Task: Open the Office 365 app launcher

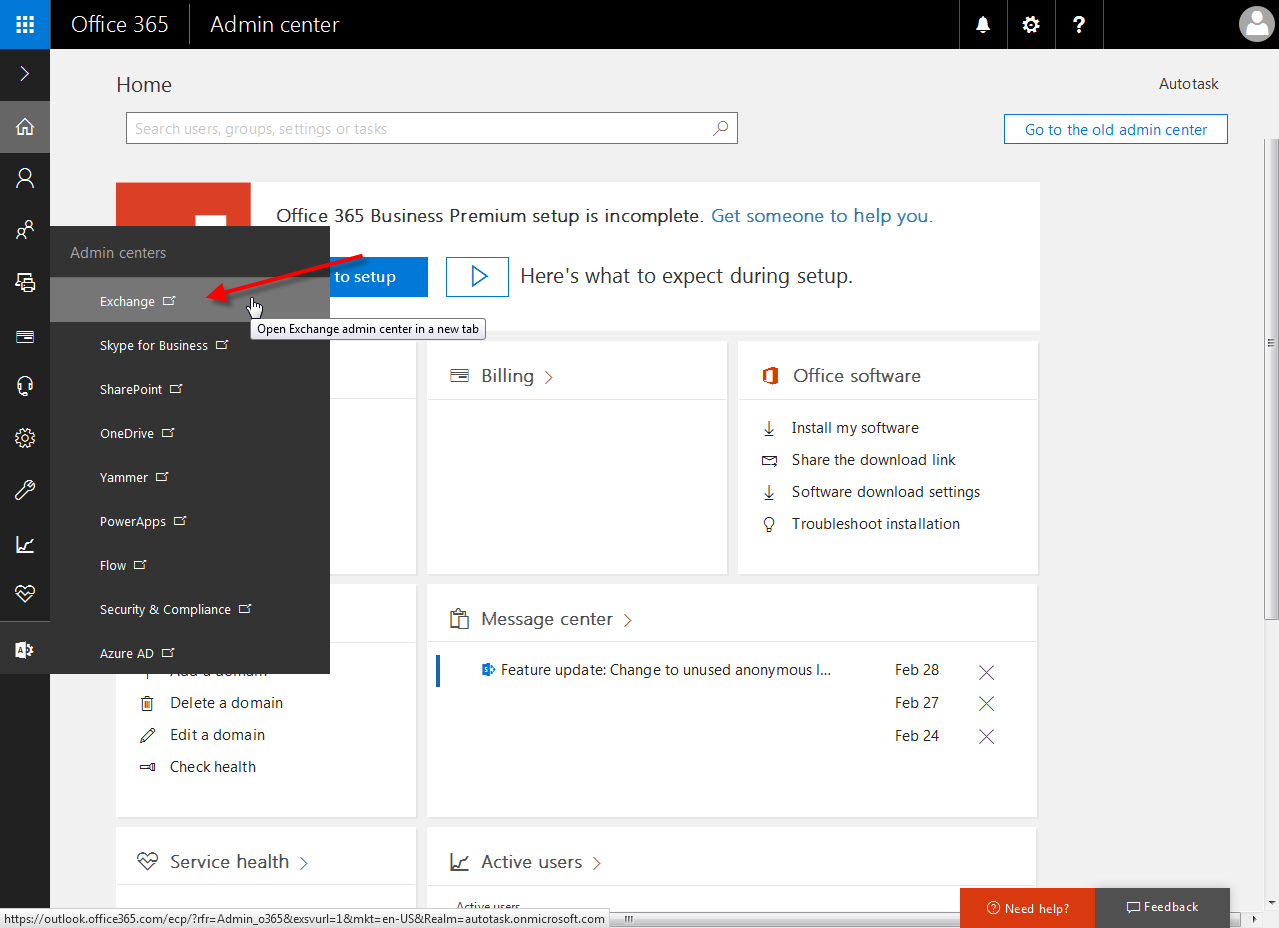Action: coord(23,24)
